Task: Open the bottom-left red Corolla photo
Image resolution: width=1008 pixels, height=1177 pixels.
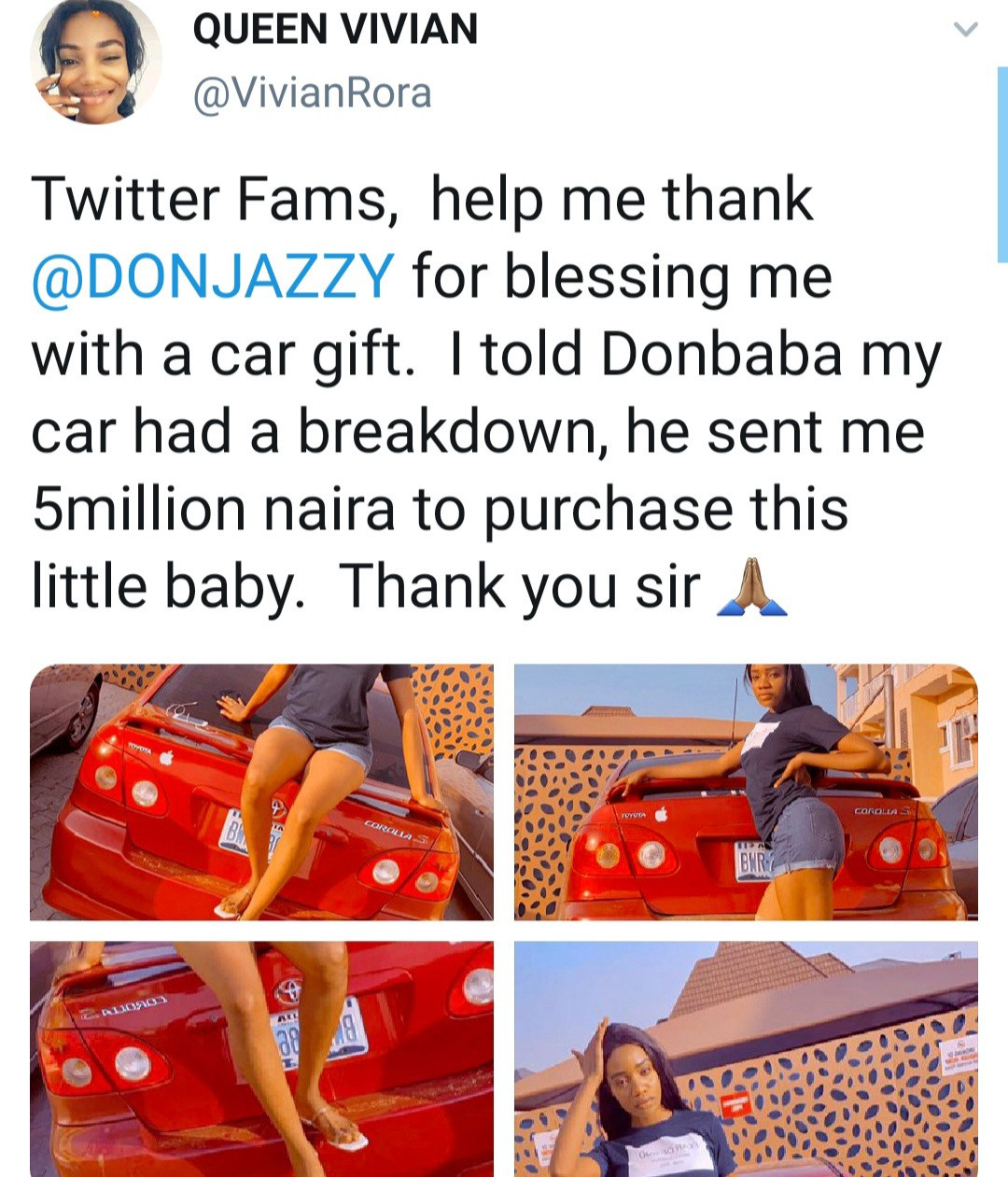Action: (x=261, y=1058)
